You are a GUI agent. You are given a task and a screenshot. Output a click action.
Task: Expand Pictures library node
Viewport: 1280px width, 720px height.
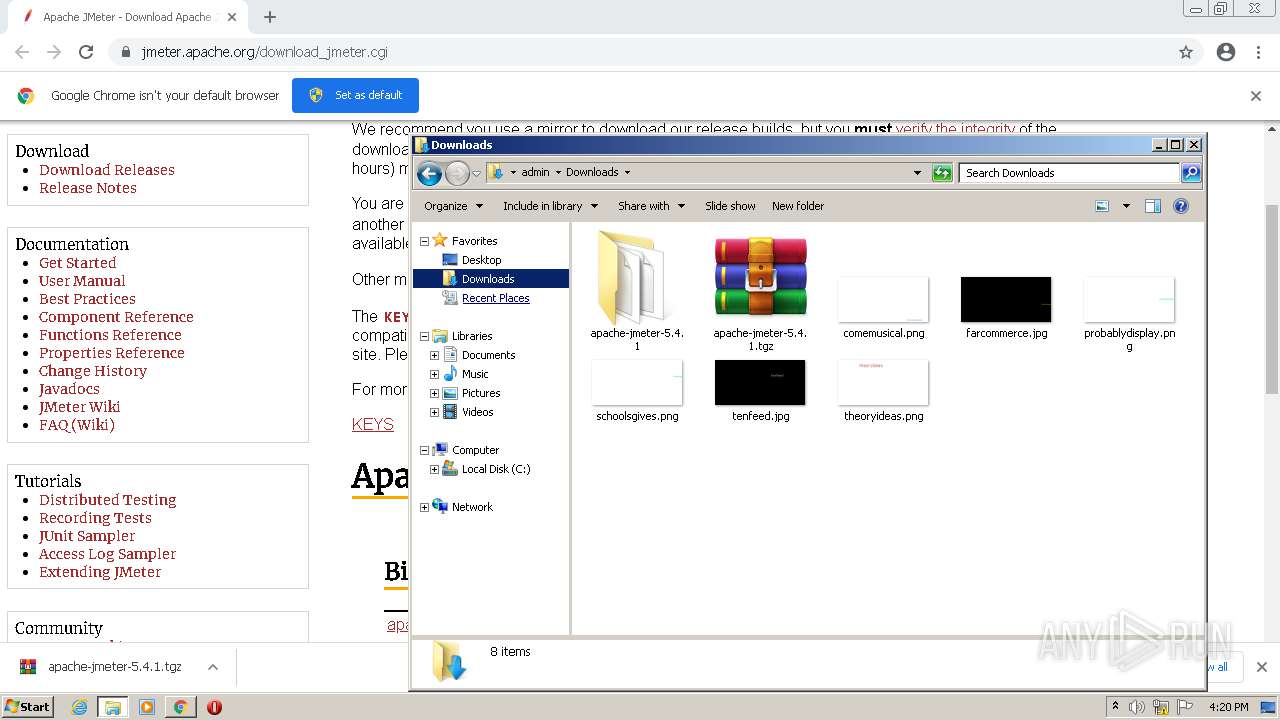(x=434, y=393)
